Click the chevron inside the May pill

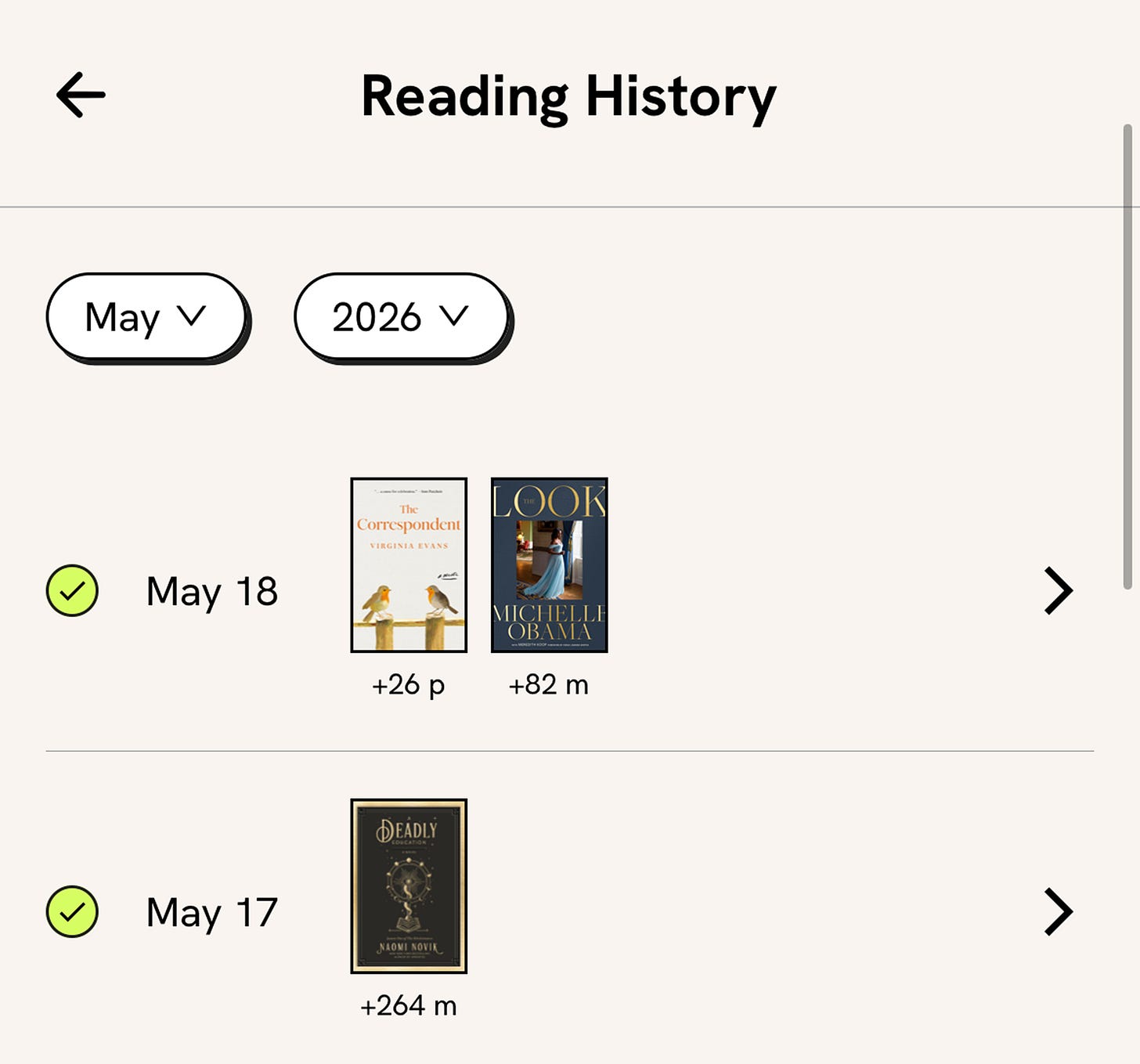coord(191,316)
